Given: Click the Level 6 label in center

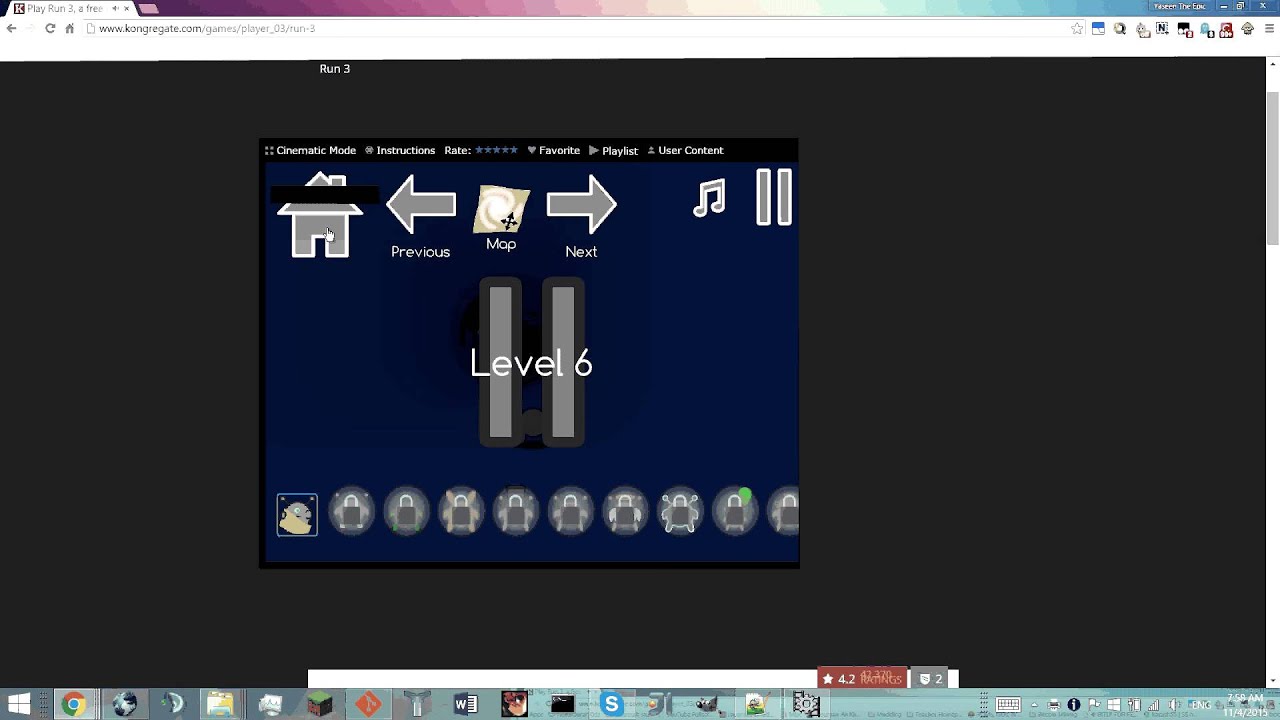Looking at the screenshot, I should pyautogui.click(x=531, y=363).
